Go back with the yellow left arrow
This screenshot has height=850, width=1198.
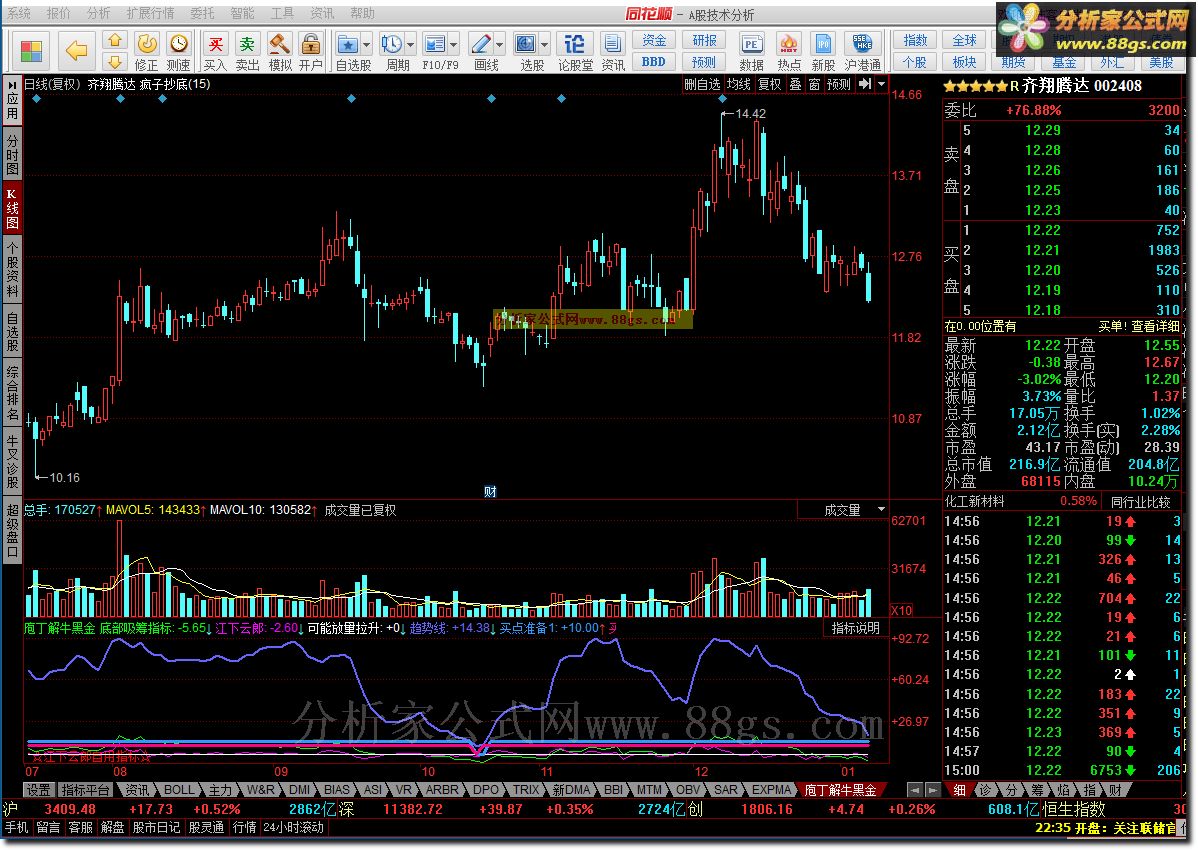[76, 51]
